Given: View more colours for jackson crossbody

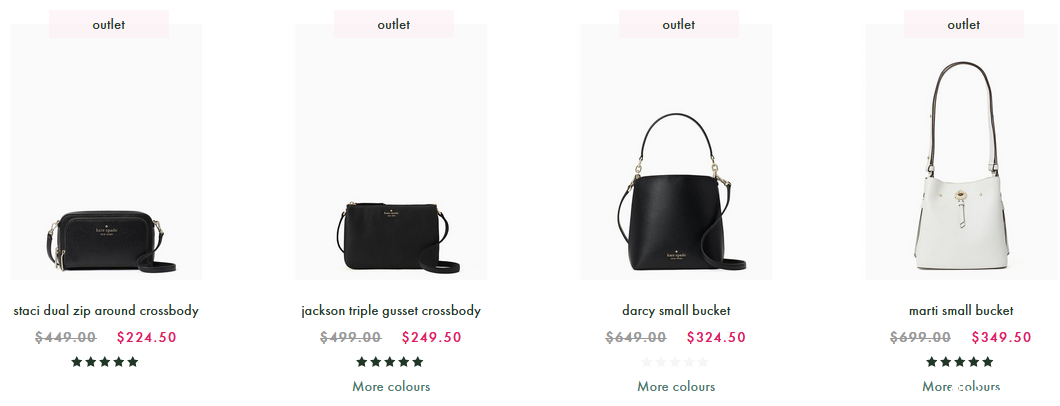Looking at the screenshot, I should [x=391, y=386].
